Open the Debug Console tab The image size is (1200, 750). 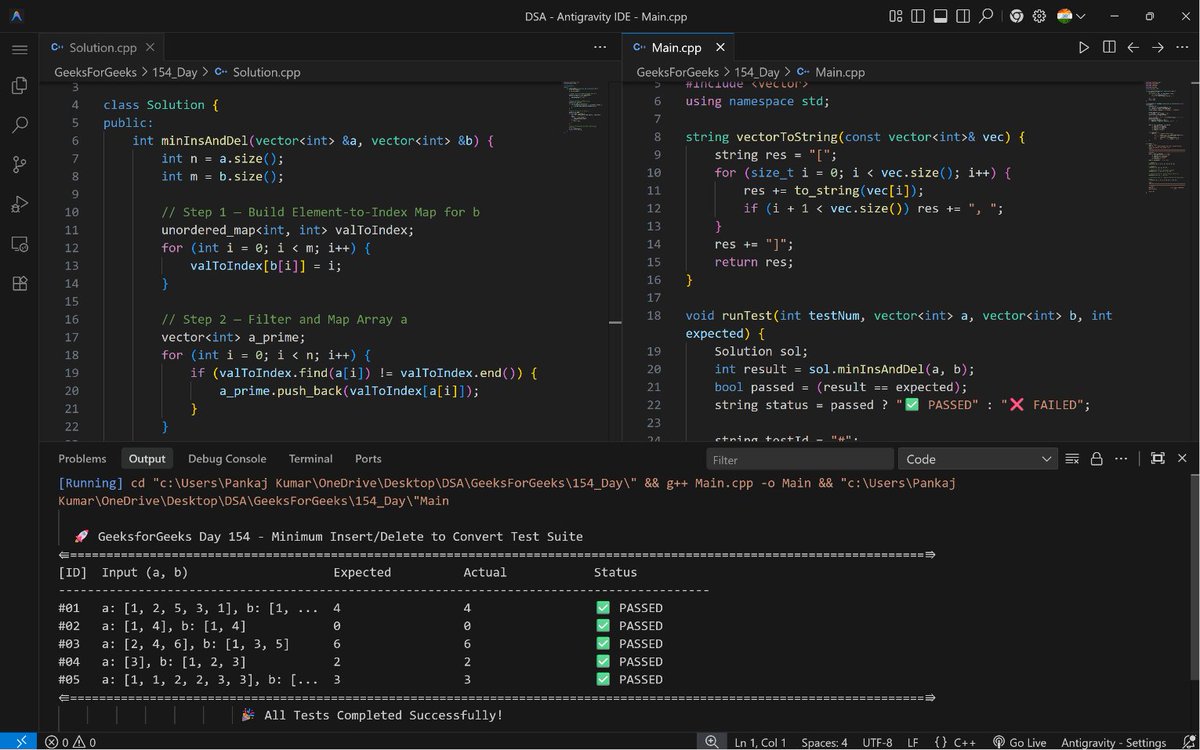[227, 459]
